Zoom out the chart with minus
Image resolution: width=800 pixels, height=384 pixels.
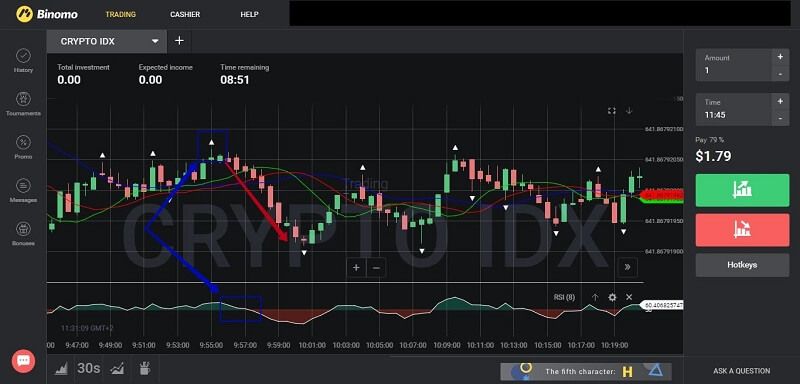tap(376, 268)
